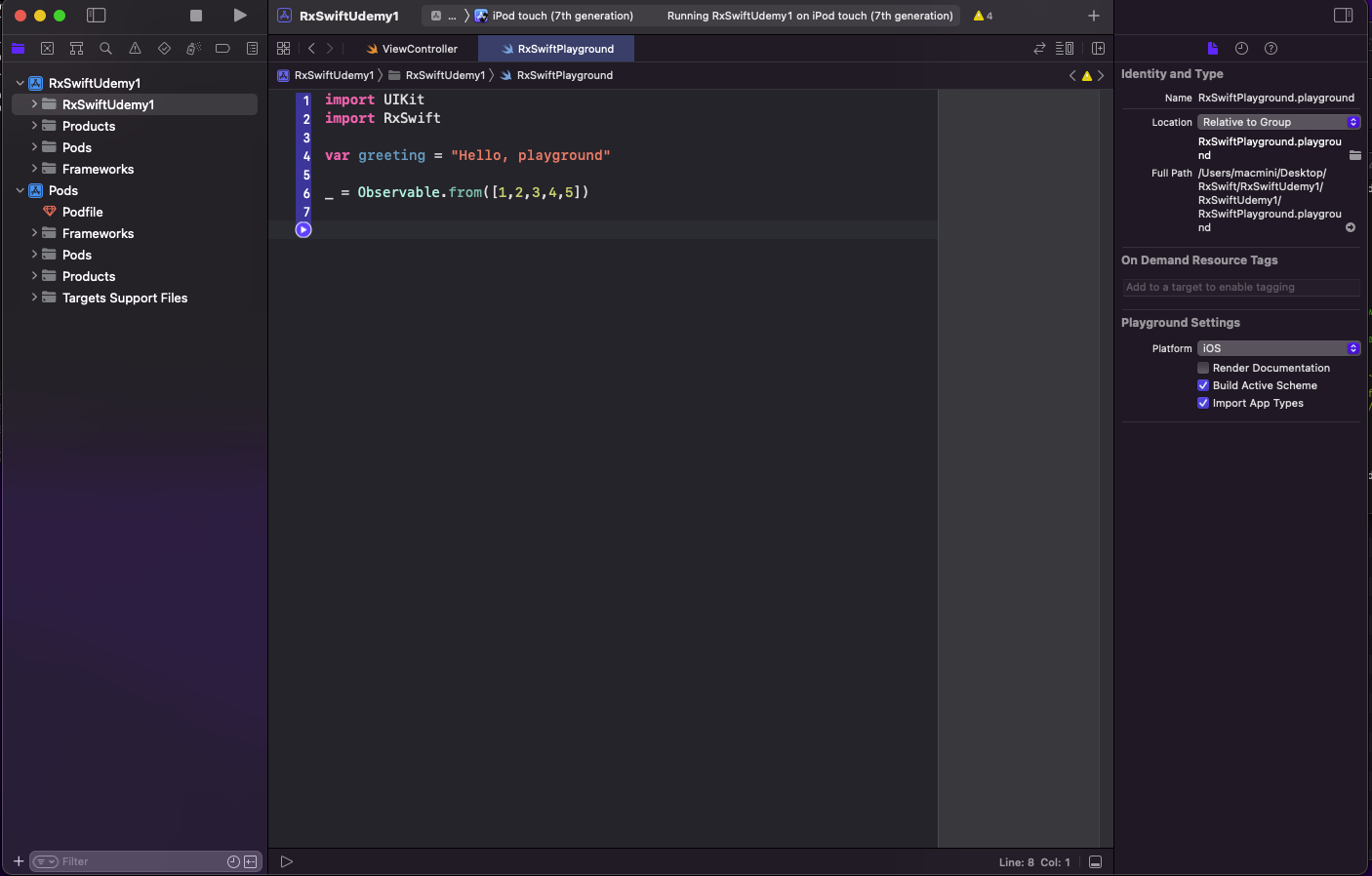Open the Symbol navigator
Screen dimensions: 1372x876
[x=76, y=48]
